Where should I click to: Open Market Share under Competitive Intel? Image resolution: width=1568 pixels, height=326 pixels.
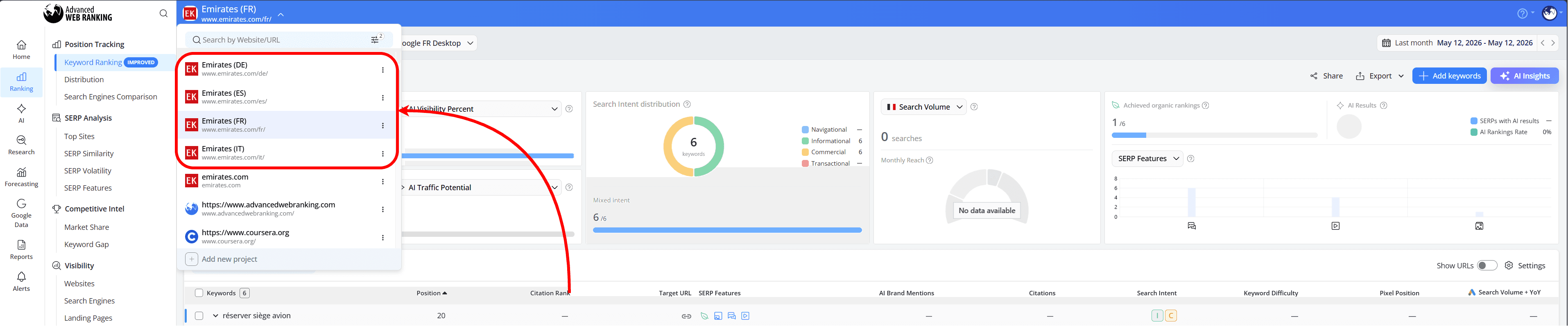86,227
